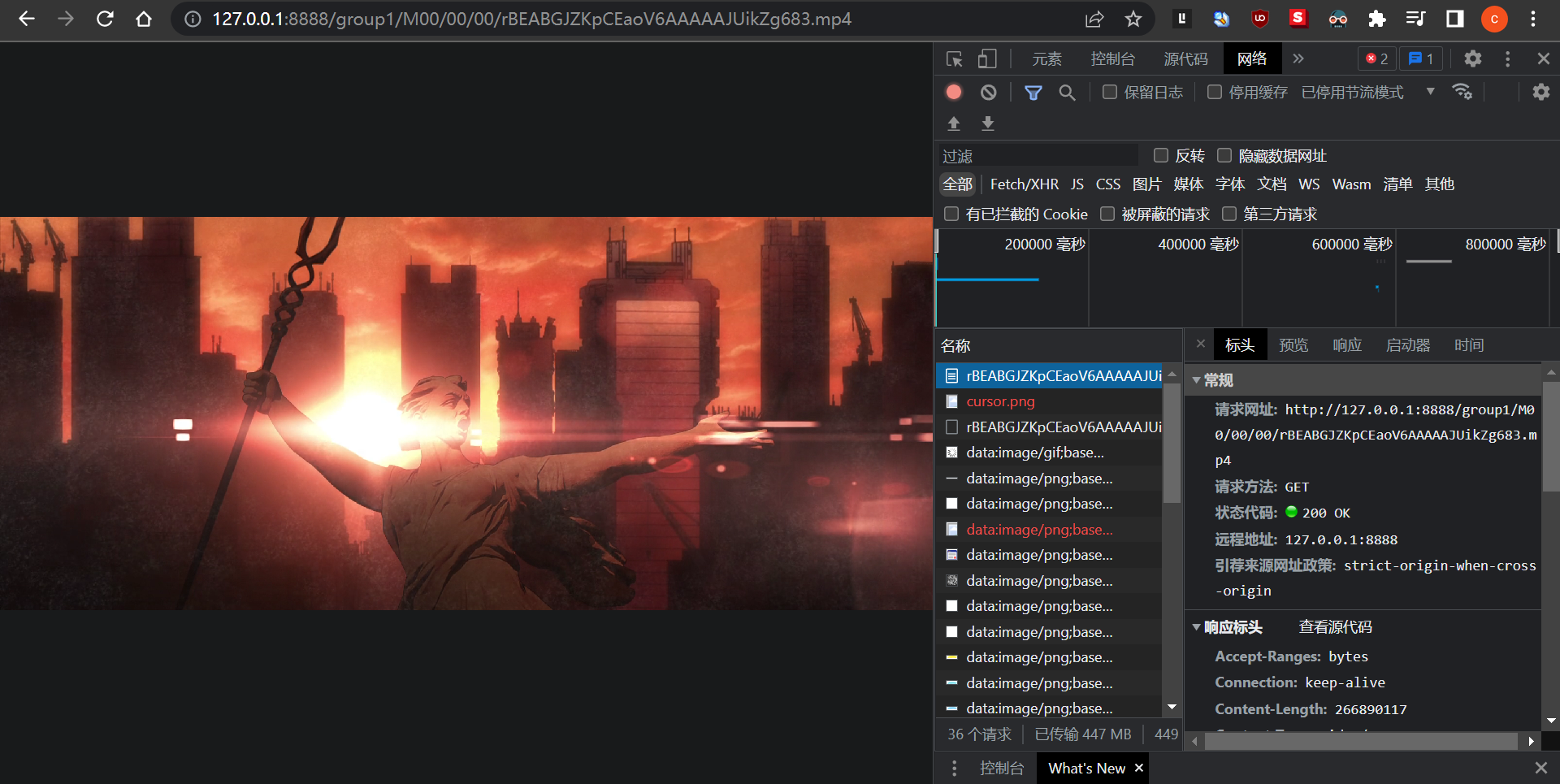Open the 控制台 drawer tab at bottom
1560x784 pixels.
pyautogui.click(x=1001, y=768)
